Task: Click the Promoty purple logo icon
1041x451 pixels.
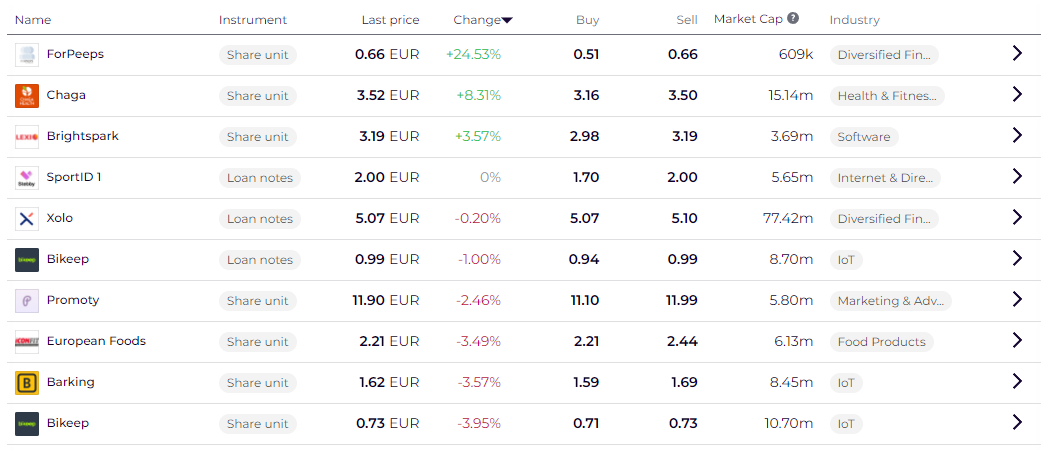Action: coord(27,301)
